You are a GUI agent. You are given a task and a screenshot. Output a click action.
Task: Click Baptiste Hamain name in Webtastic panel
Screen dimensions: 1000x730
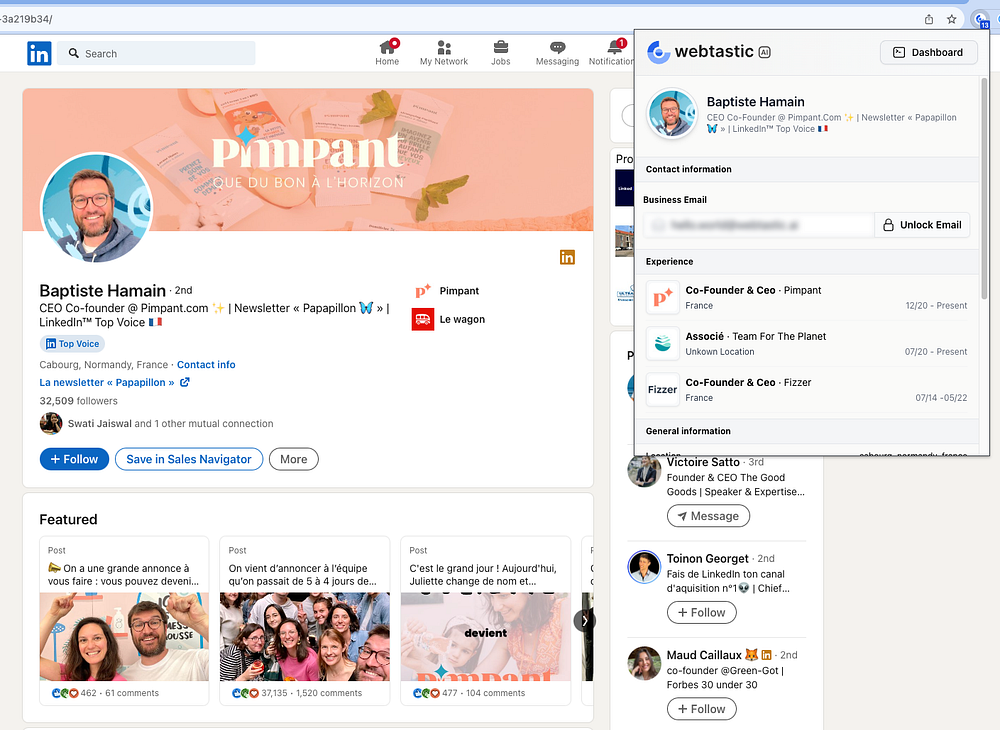pos(755,102)
